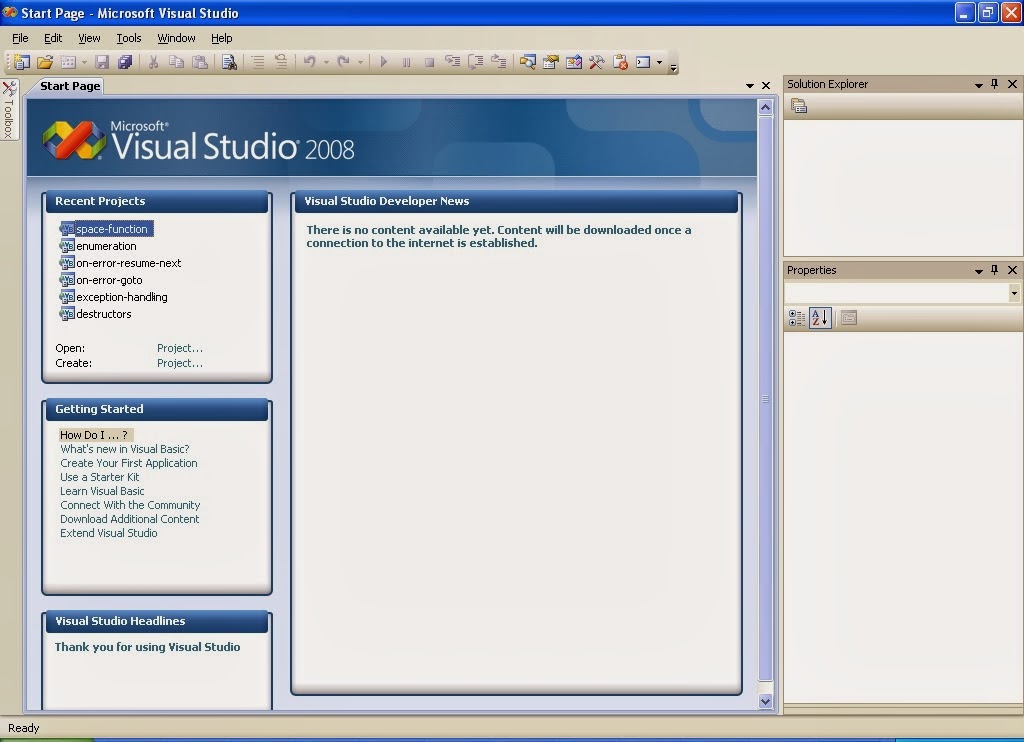Open Object Browser via toolbar icon
Image resolution: width=1024 pixels, height=742 pixels.
click(x=573, y=62)
